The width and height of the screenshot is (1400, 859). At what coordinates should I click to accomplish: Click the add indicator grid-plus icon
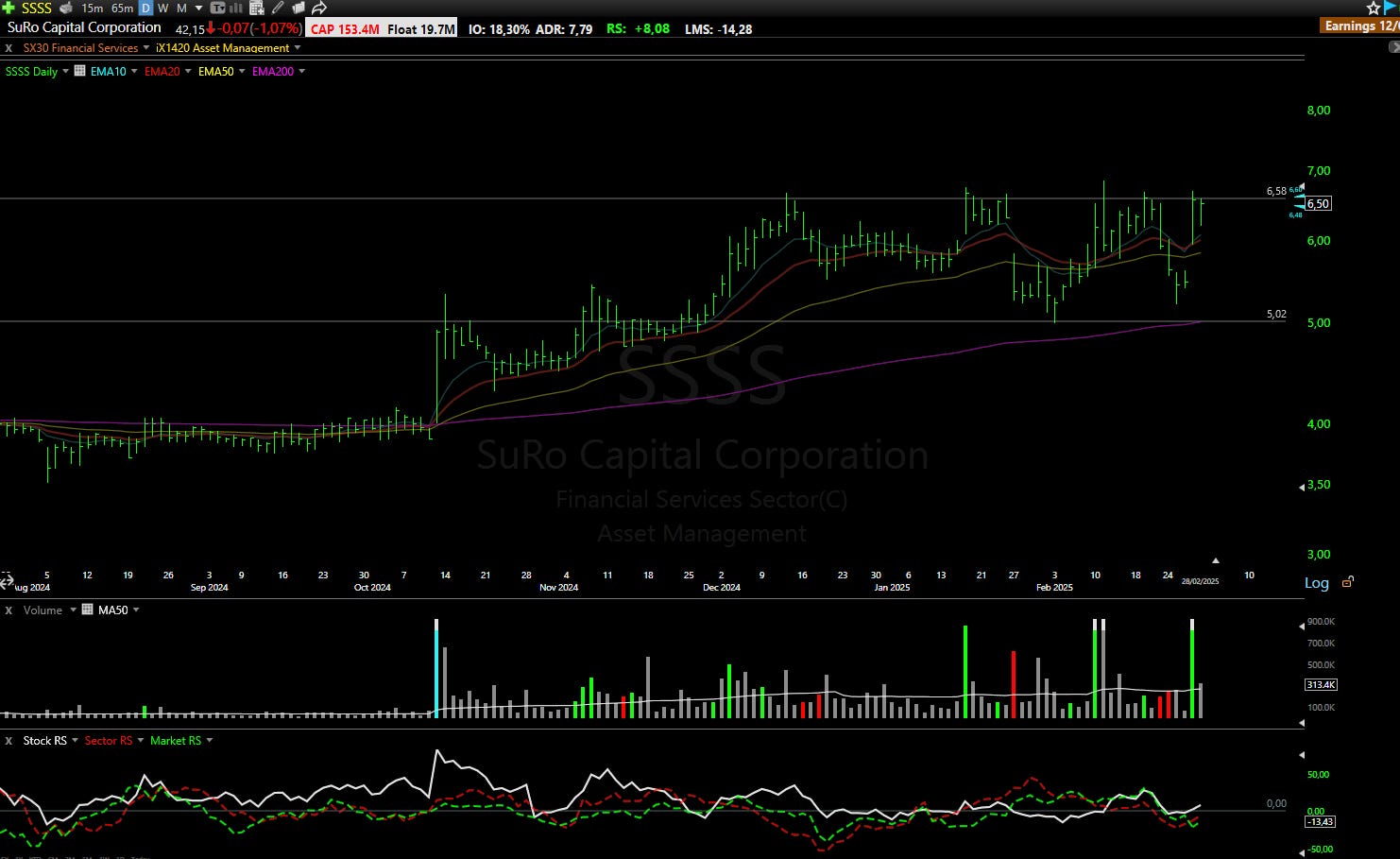(256, 8)
